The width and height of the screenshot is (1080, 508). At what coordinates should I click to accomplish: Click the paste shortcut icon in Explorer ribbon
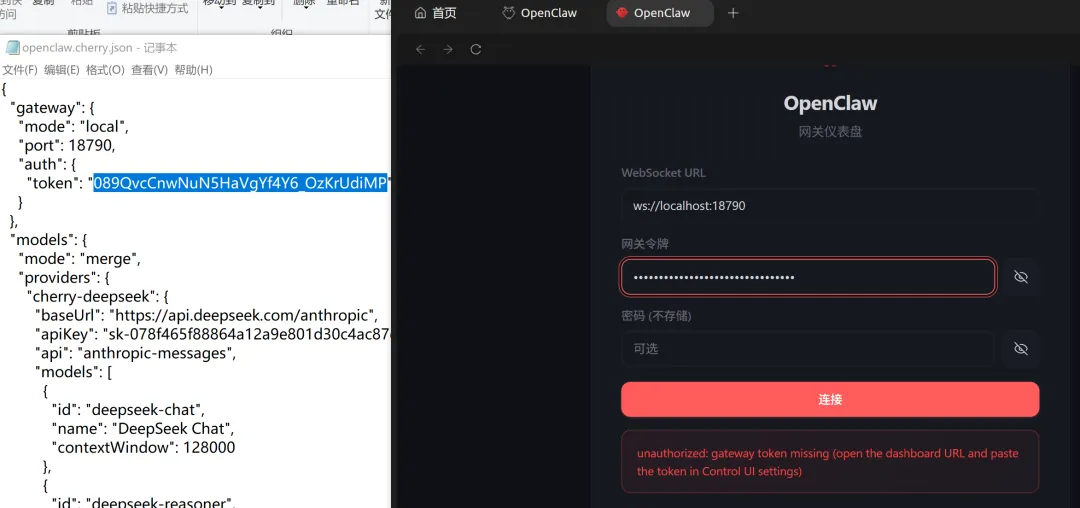(x=112, y=8)
